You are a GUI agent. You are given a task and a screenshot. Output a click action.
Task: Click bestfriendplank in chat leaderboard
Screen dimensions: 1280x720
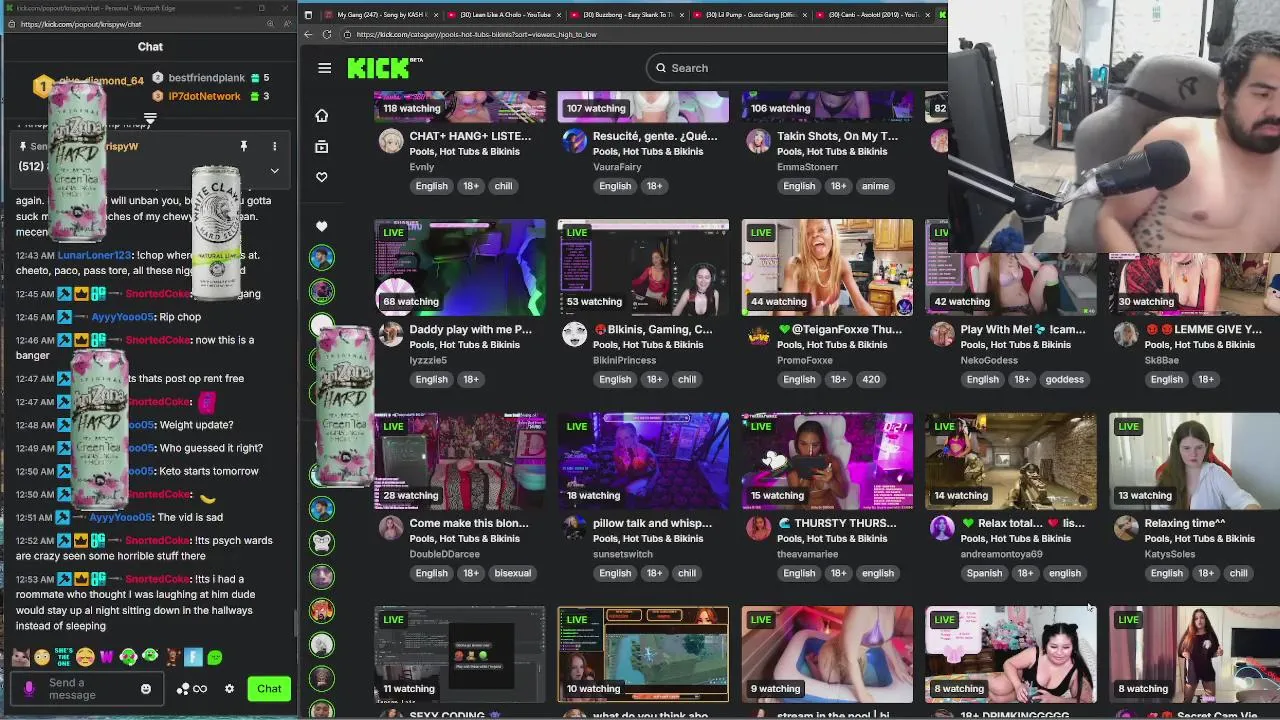(x=207, y=78)
